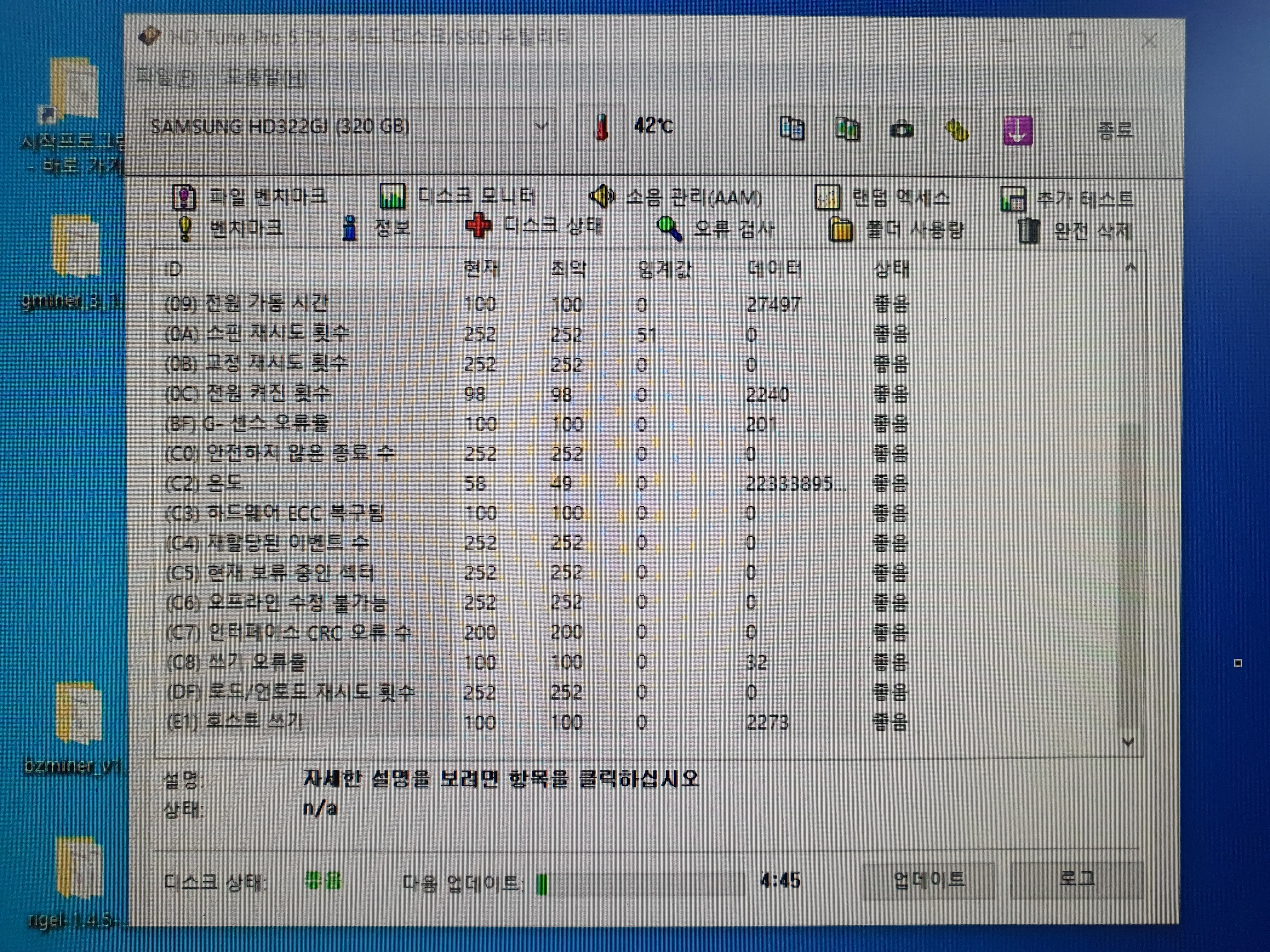Image resolution: width=1270 pixels, height=952 pixels.
Task: Switch to the 벤치마크 tab
Action: 230,228
